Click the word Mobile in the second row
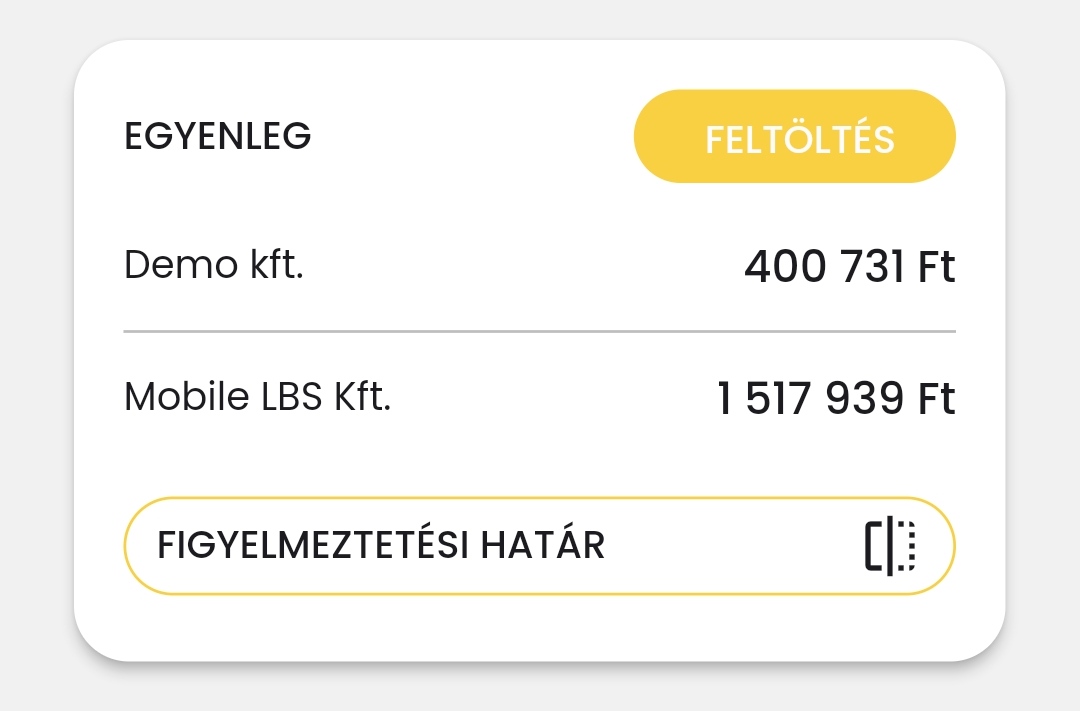This screenshot has width=1080, height=711. 186,397
